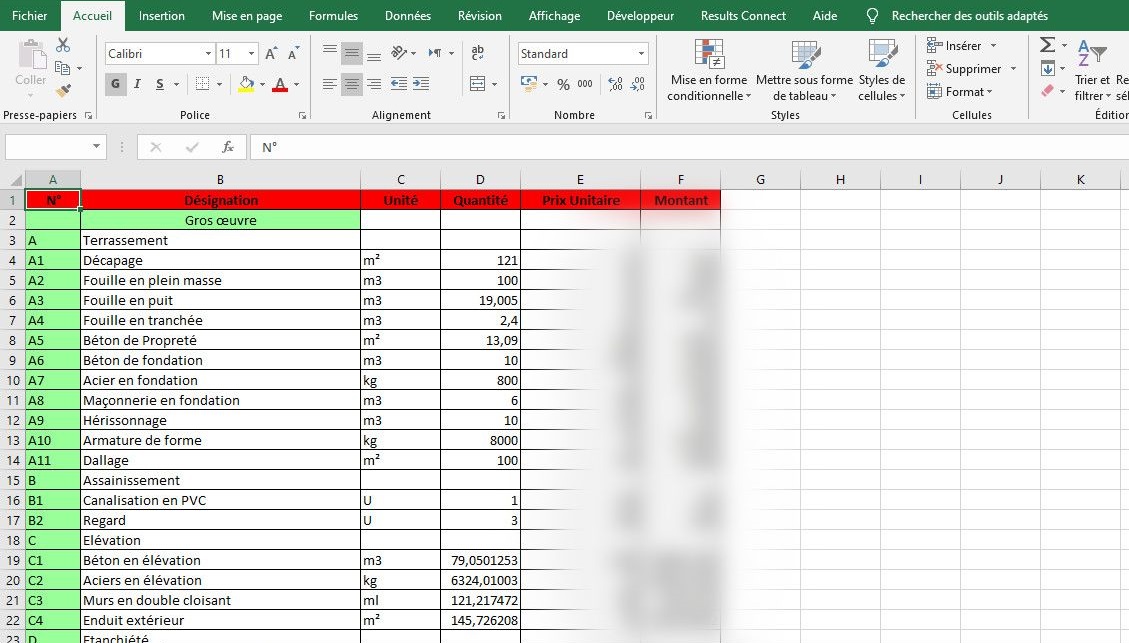
Task: Open Trier et filtrer
Action: (x=1092, y=71)
